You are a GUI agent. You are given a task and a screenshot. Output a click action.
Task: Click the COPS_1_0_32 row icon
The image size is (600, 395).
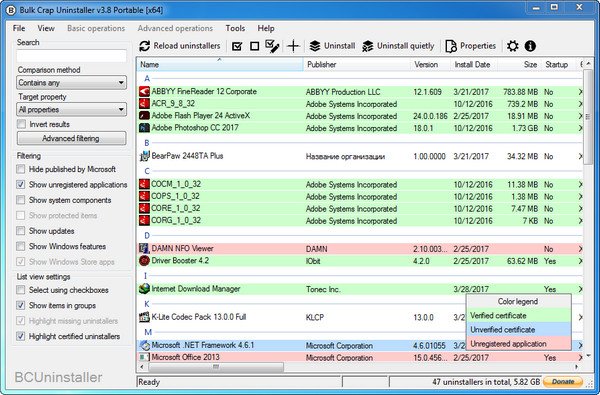144,196
